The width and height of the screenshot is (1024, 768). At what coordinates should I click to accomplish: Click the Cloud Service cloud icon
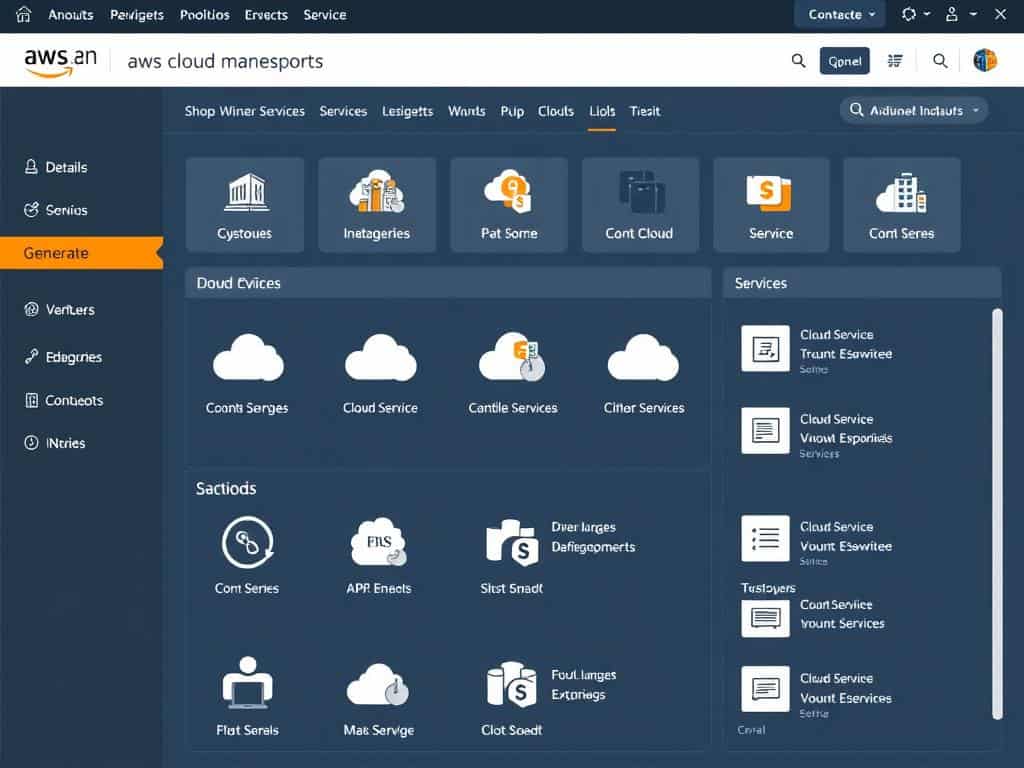[x=381, y=357]
